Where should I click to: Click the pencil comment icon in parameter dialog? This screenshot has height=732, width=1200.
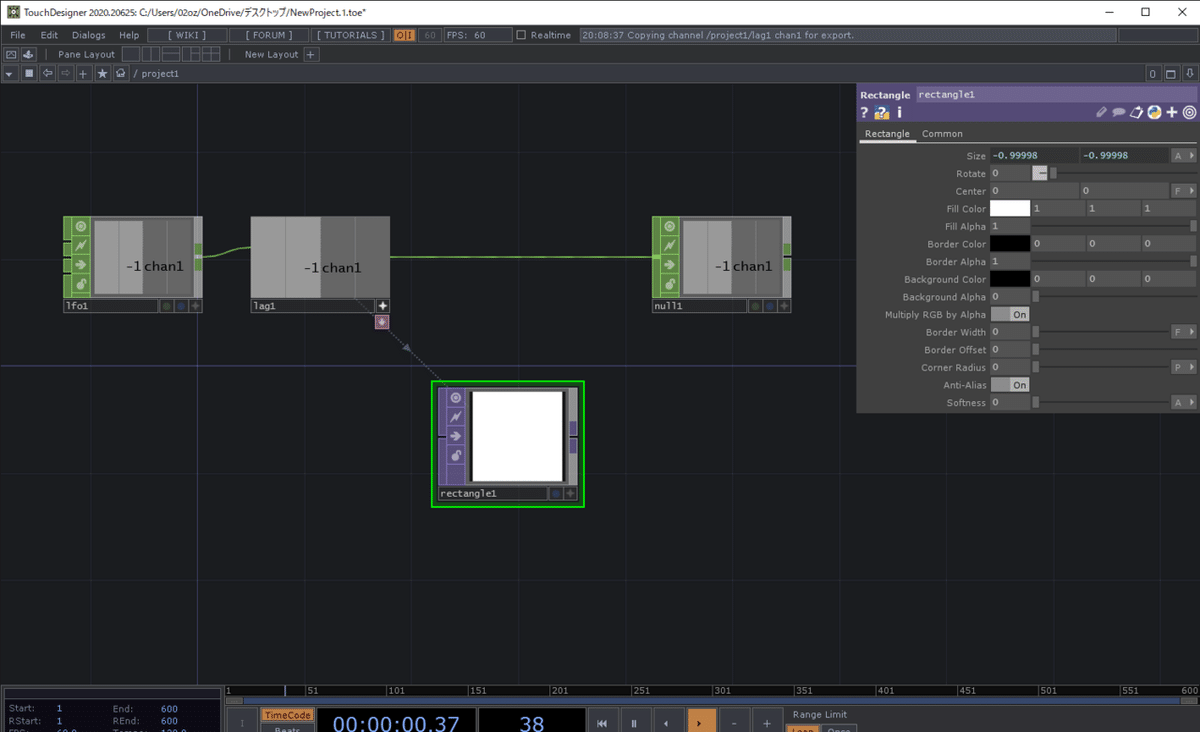1102,112
